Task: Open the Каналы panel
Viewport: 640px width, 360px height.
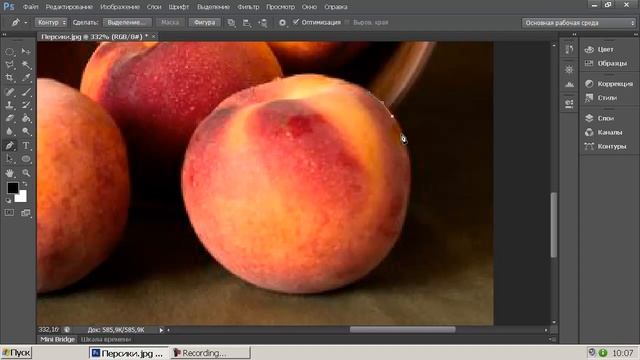Action: point(603,132)
